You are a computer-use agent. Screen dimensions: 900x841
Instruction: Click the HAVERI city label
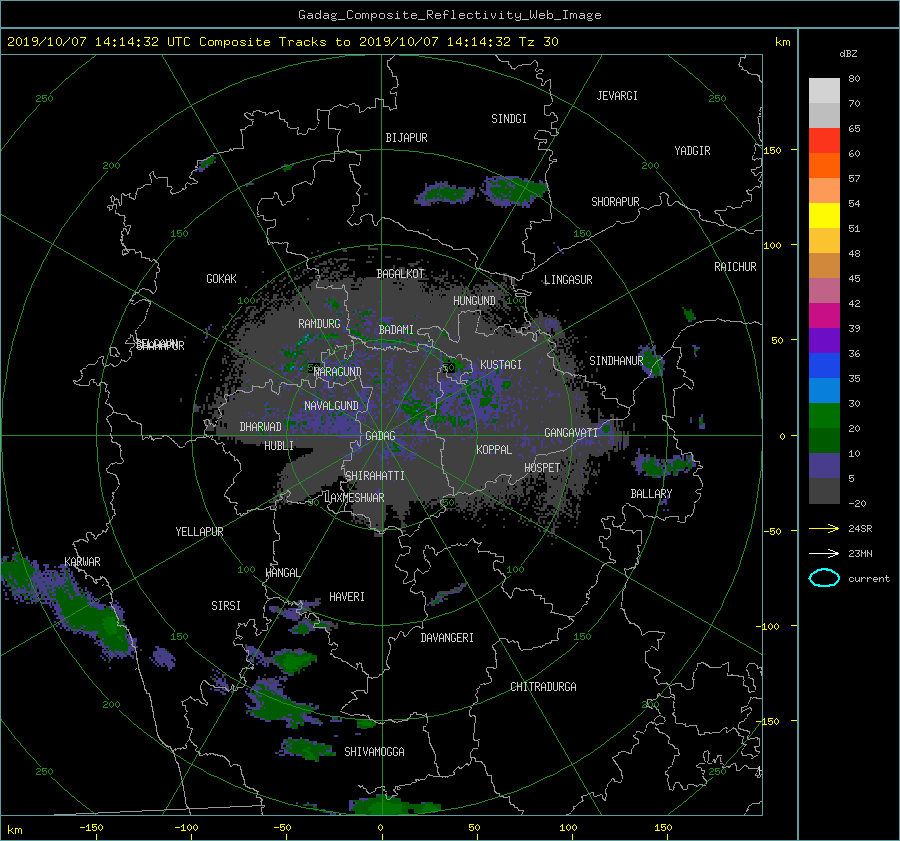coord(347,597)
